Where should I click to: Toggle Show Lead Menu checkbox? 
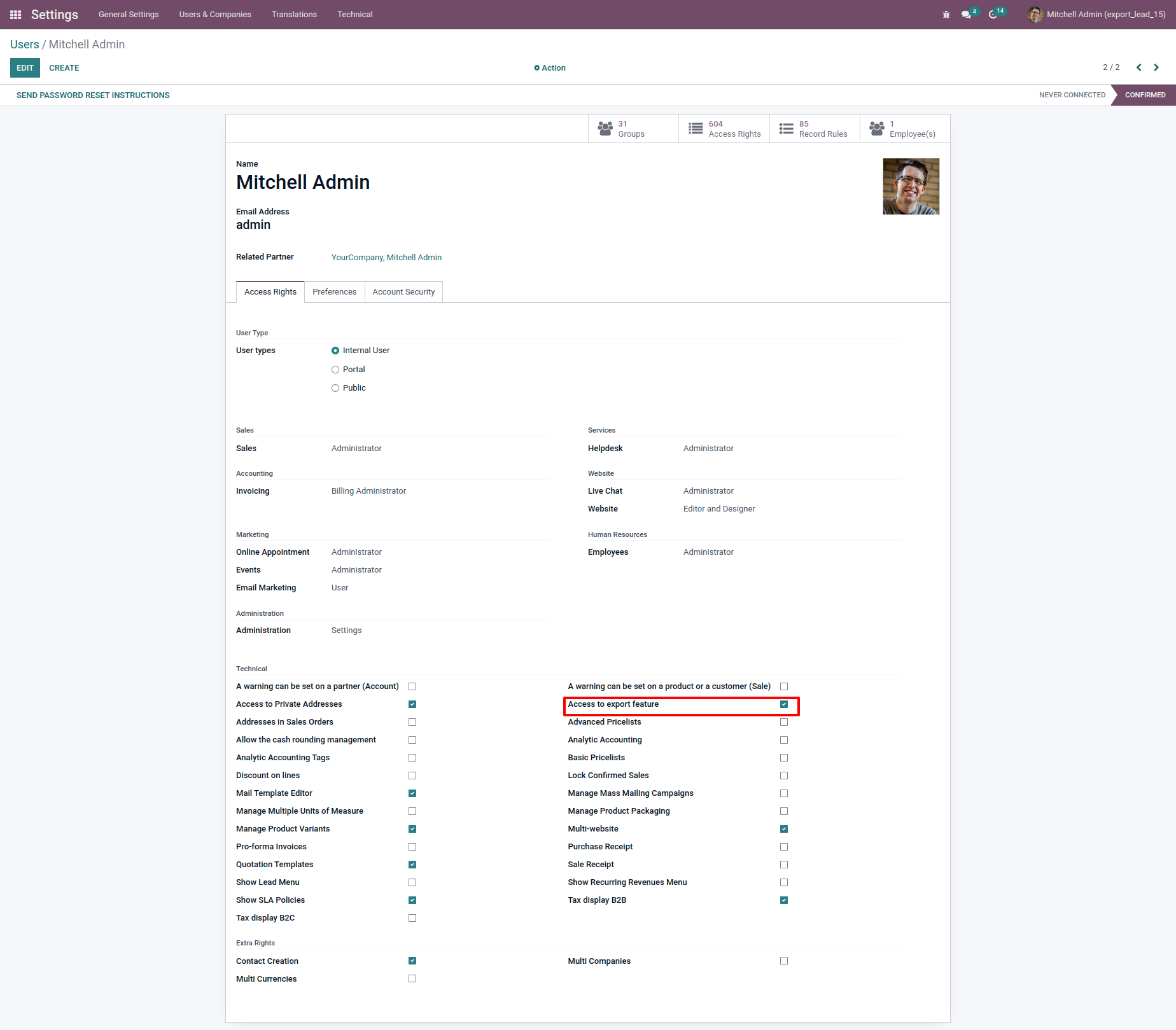click(x=412, y=882)
